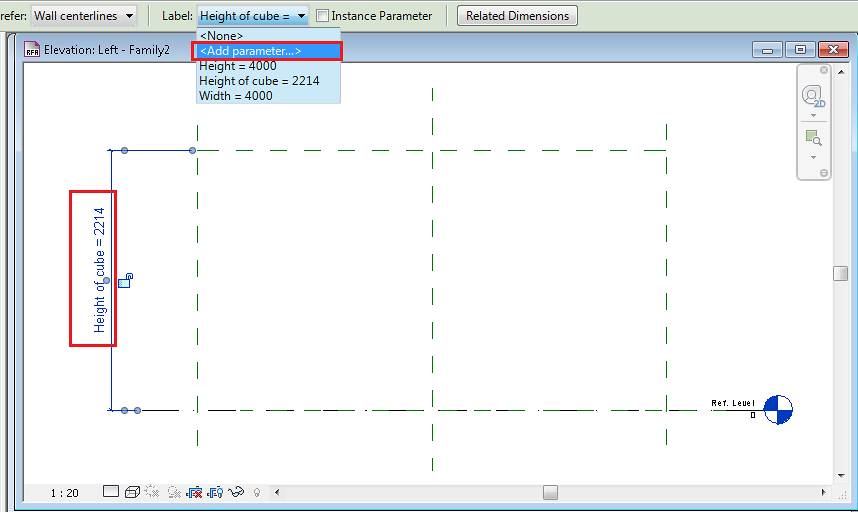Expand steering wheel options dropdown arrow

coord(813,115)
